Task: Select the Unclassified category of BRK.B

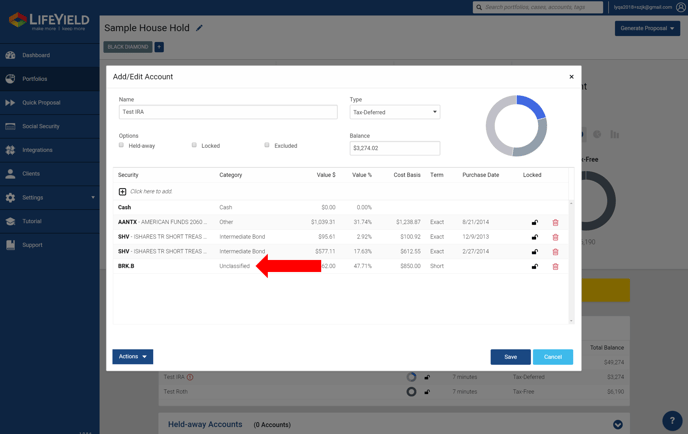Action: click(x=234, y=266)
